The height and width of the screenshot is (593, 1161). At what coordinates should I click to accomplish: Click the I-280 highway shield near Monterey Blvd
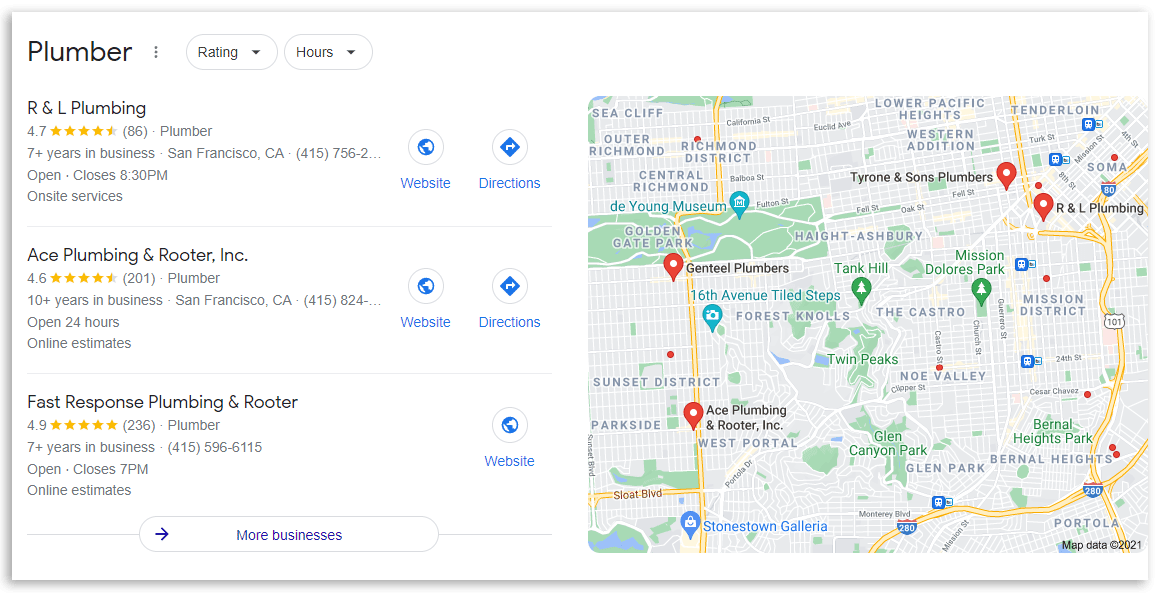pos(907,528)
